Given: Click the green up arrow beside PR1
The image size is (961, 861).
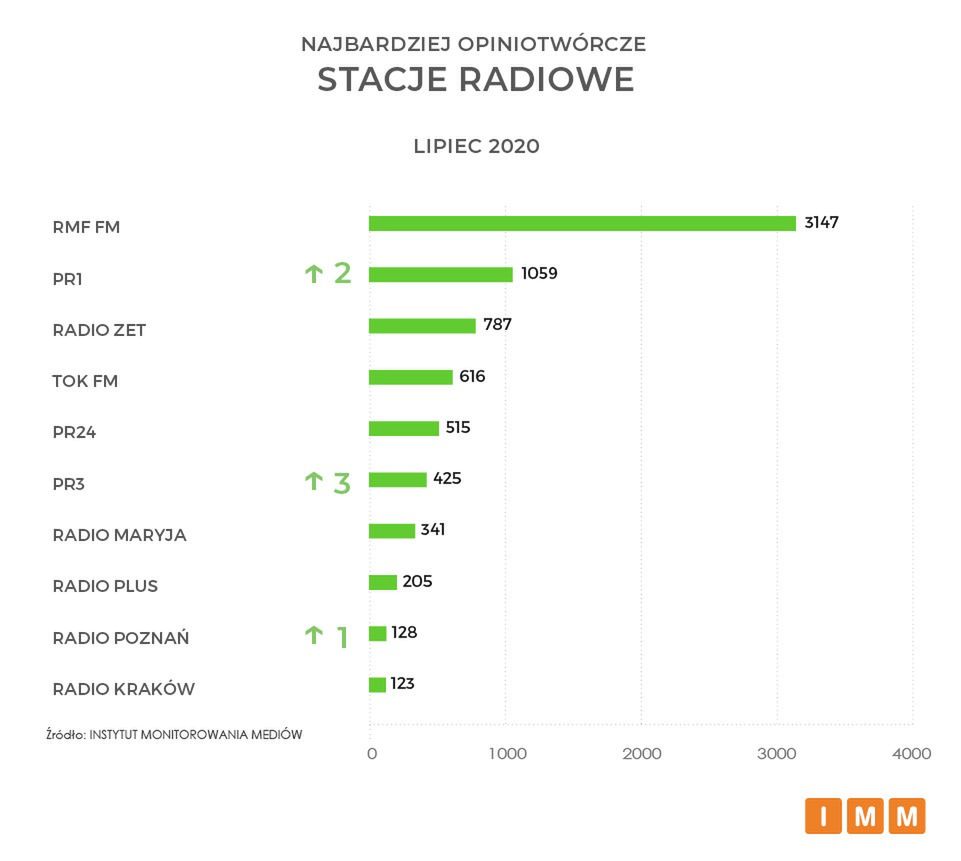Looking at the screenshot, I should 314,273.
